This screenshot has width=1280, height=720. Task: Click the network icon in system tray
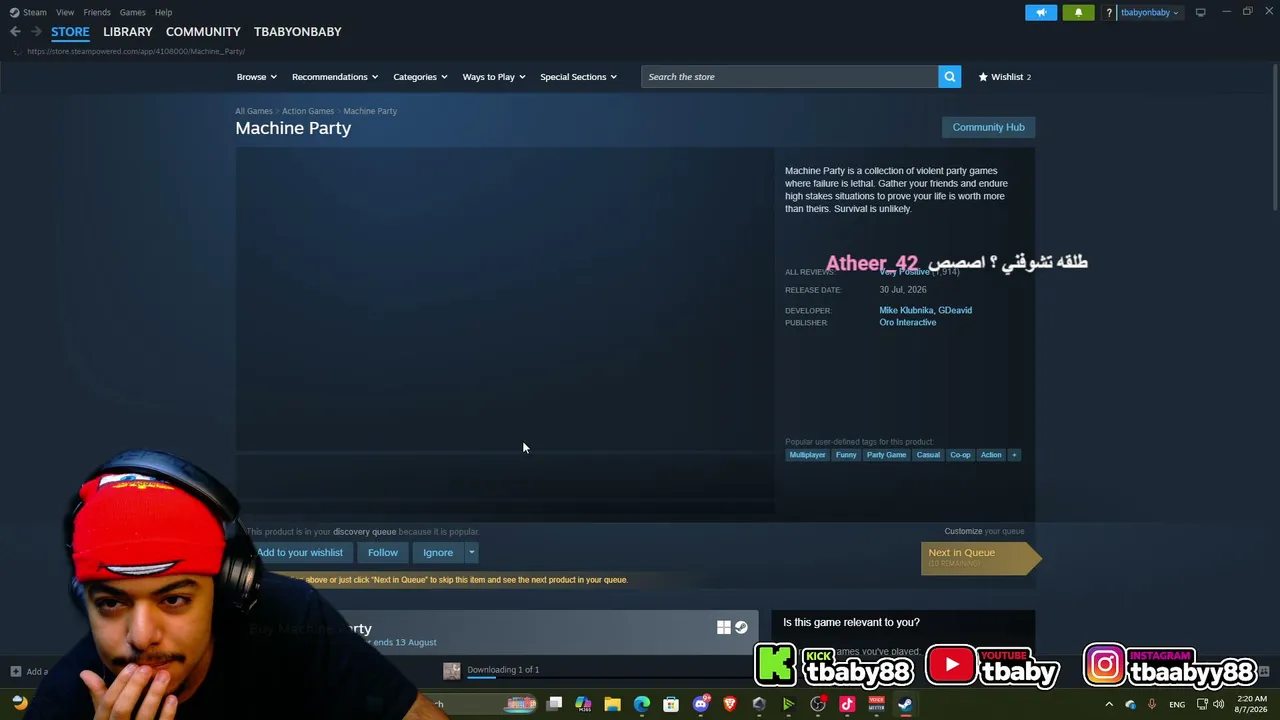point(1202,705)
